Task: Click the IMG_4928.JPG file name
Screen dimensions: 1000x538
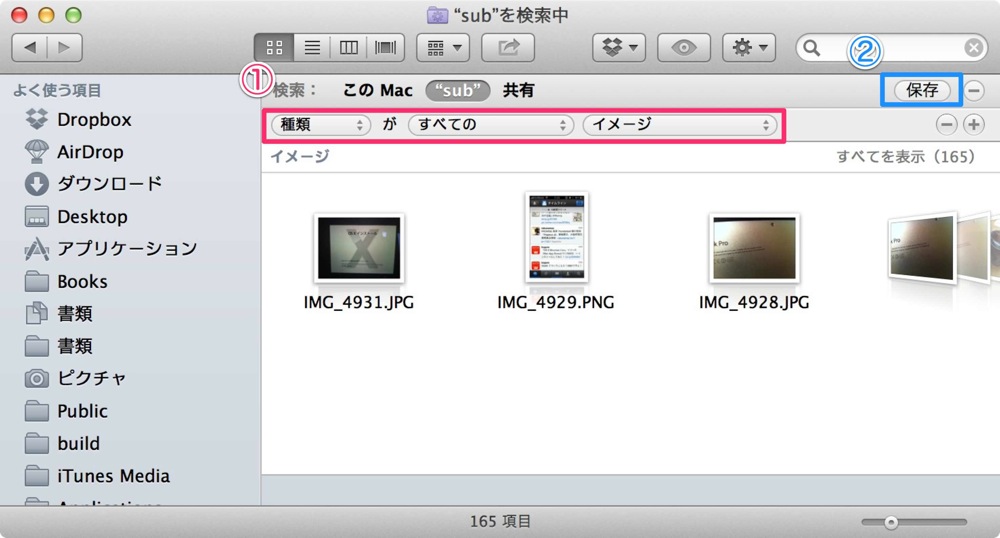Action: tap(754, 302)
